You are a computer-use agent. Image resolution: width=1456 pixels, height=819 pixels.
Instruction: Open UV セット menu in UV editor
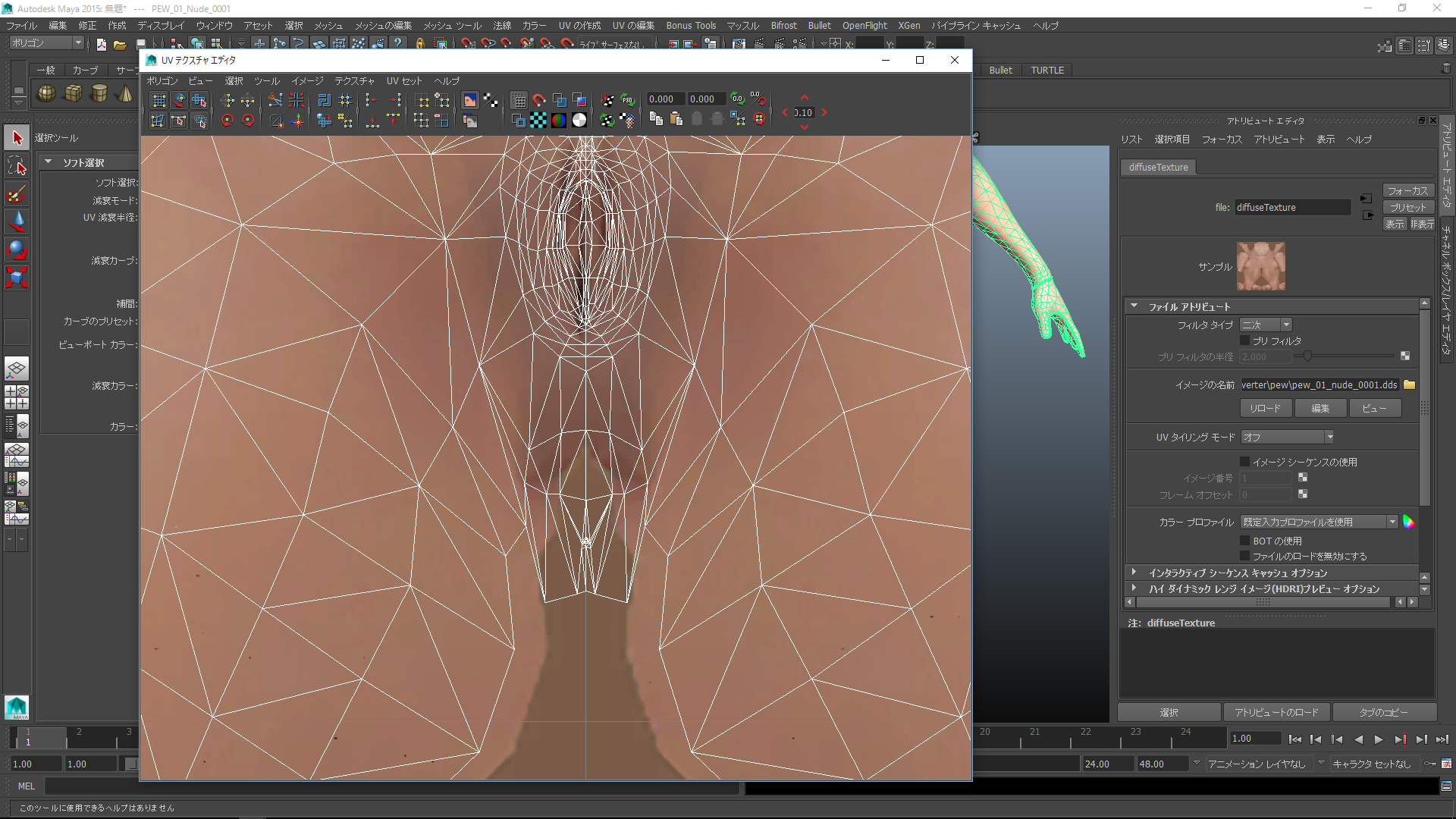[x=404, y=80]
